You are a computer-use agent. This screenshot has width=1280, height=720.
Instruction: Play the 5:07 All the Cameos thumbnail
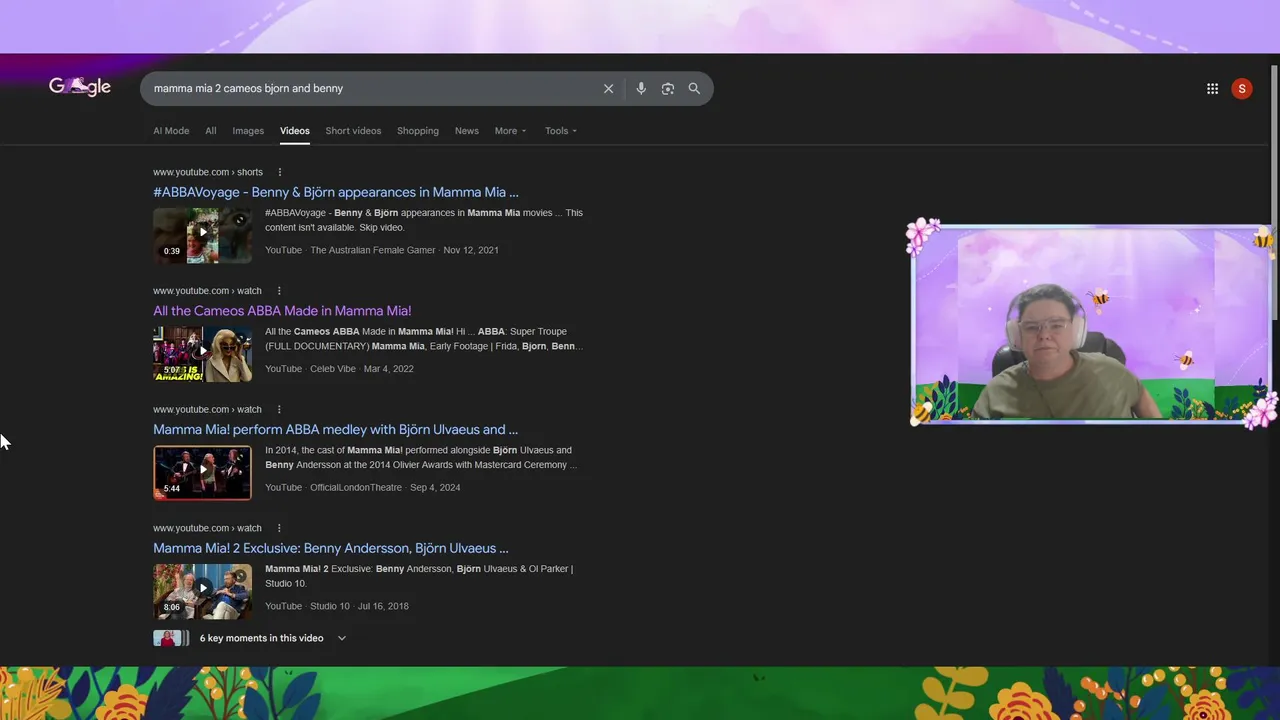[202, 354]
